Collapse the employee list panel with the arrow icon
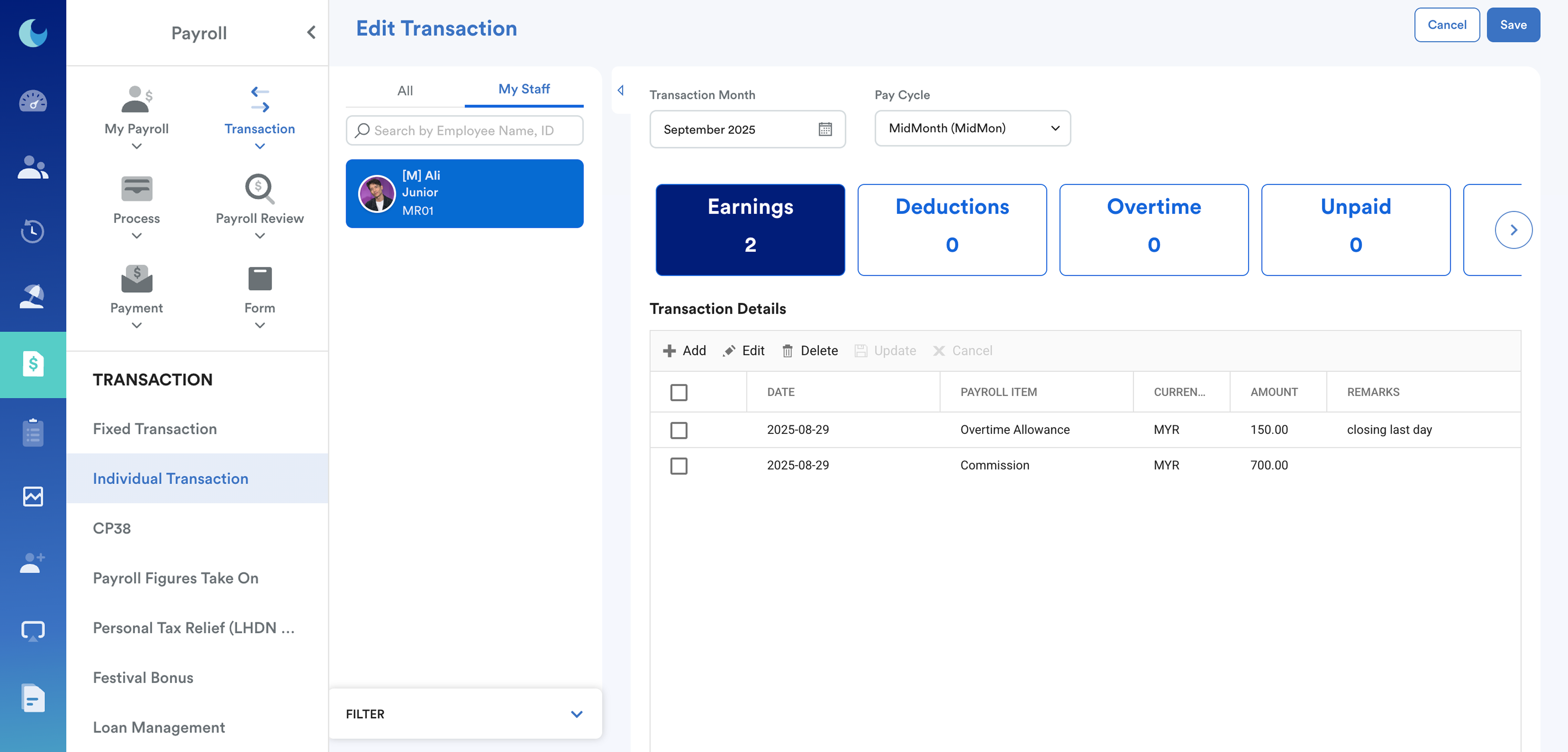This screenshot has width=1568, height=752. coord(620,90)
